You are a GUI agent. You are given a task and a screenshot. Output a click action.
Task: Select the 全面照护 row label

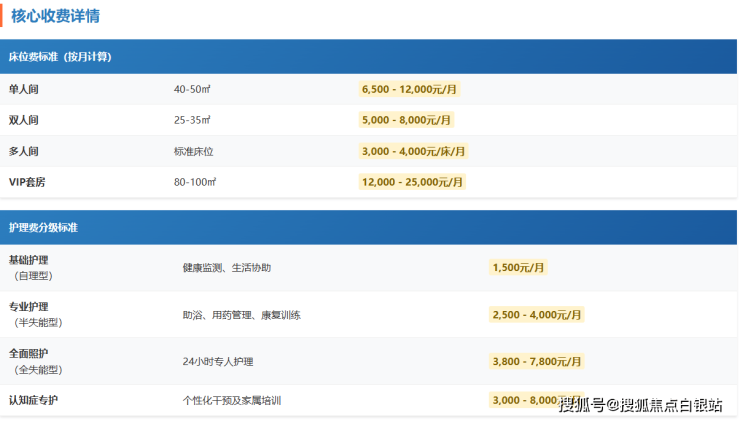click(x=28, y=354)
